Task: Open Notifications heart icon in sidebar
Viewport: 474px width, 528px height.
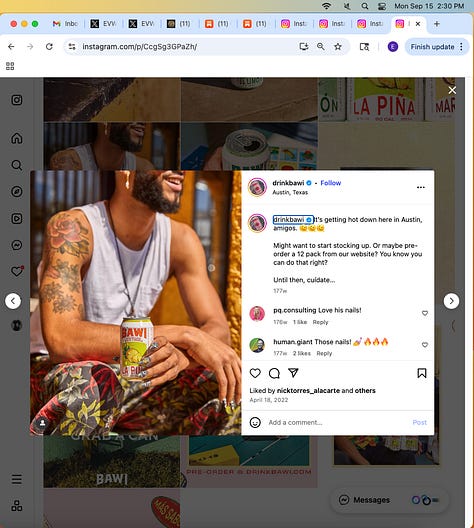Action: [x=17, y=271]
